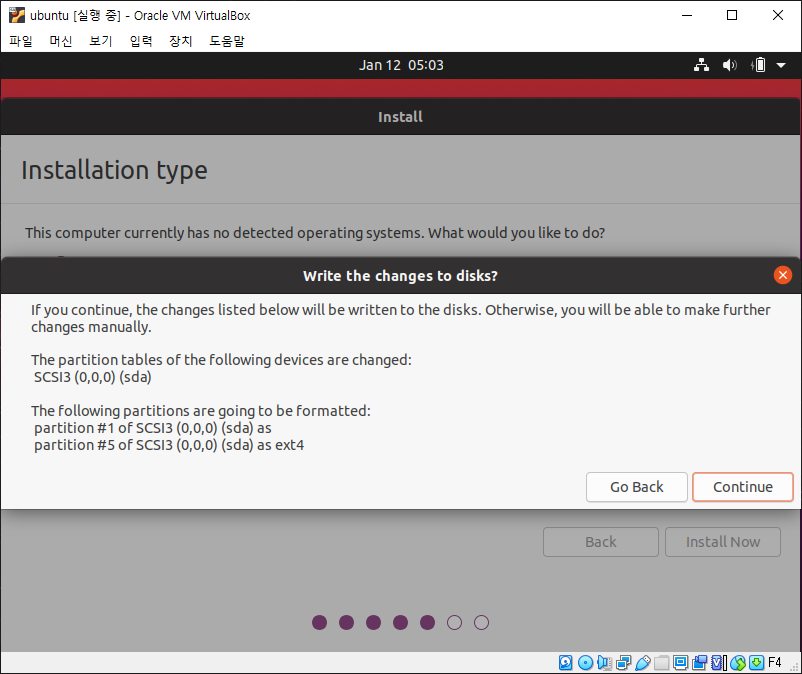Viewport: 802px width, 674px height.
Task: Open the 도움말 menu
Action: [227, 41]
